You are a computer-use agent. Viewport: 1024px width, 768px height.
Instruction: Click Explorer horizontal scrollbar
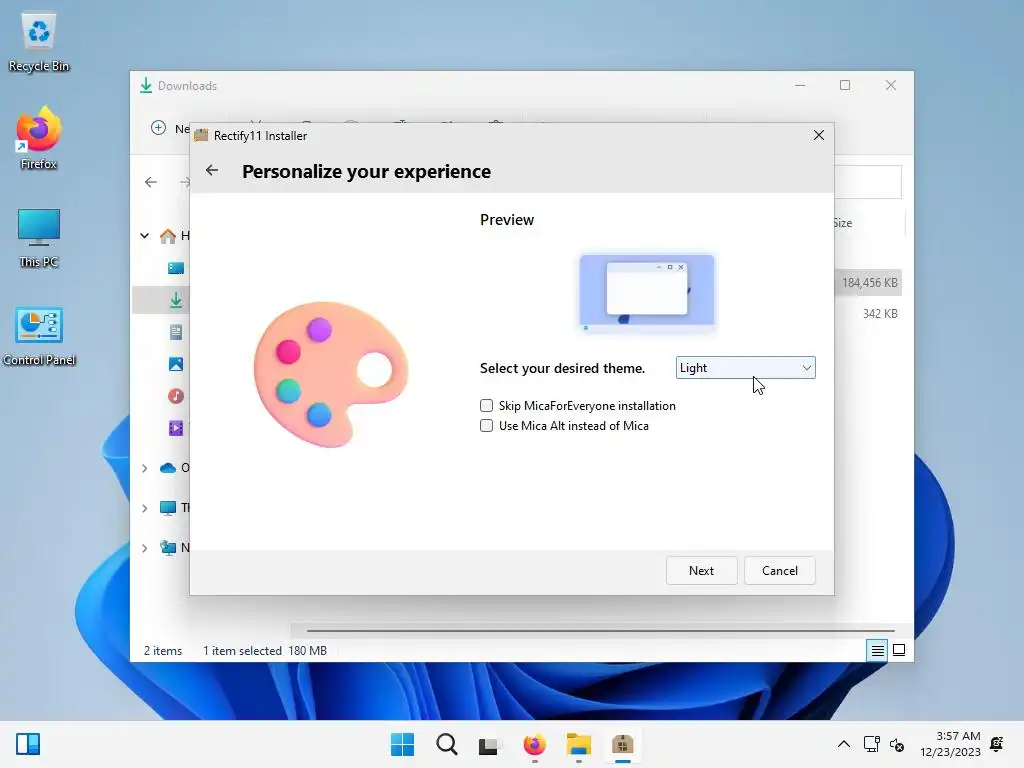[x=600, y=631]
